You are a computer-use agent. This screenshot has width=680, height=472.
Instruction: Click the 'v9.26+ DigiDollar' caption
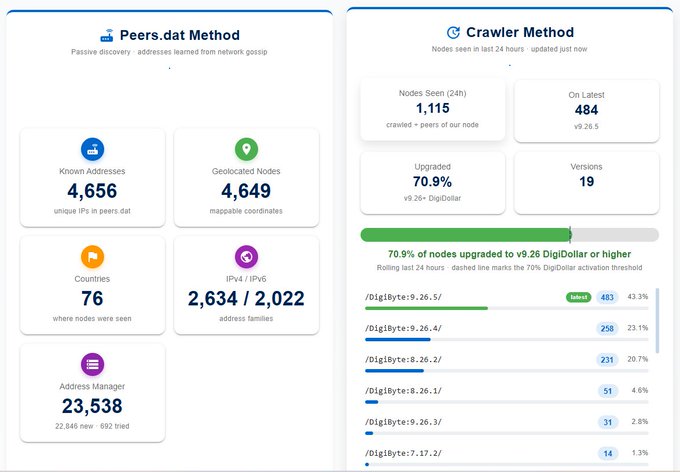click(x=433, y=198)
